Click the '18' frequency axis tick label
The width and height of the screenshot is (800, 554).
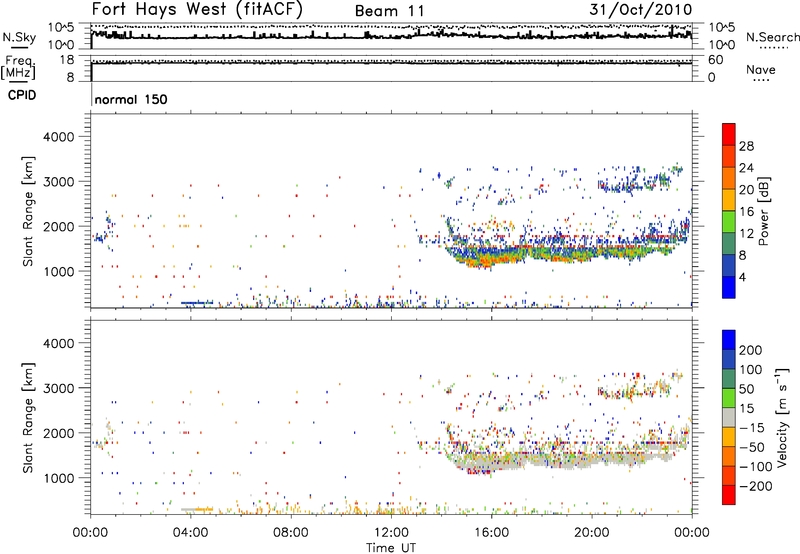pyautogui.click(x=67, y=60)
